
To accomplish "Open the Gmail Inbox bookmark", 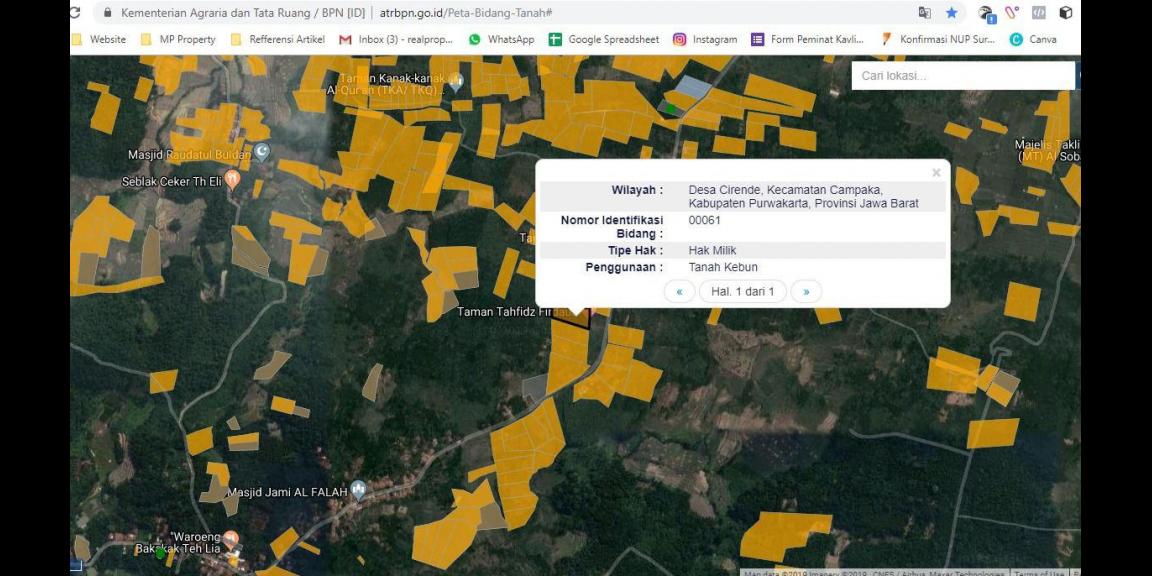I will [396, 40].
